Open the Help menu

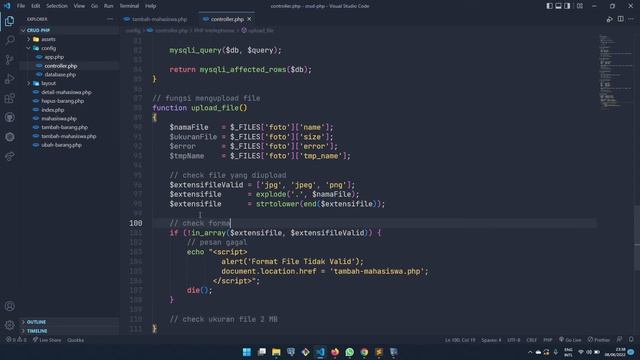click(x=151, y=6)
